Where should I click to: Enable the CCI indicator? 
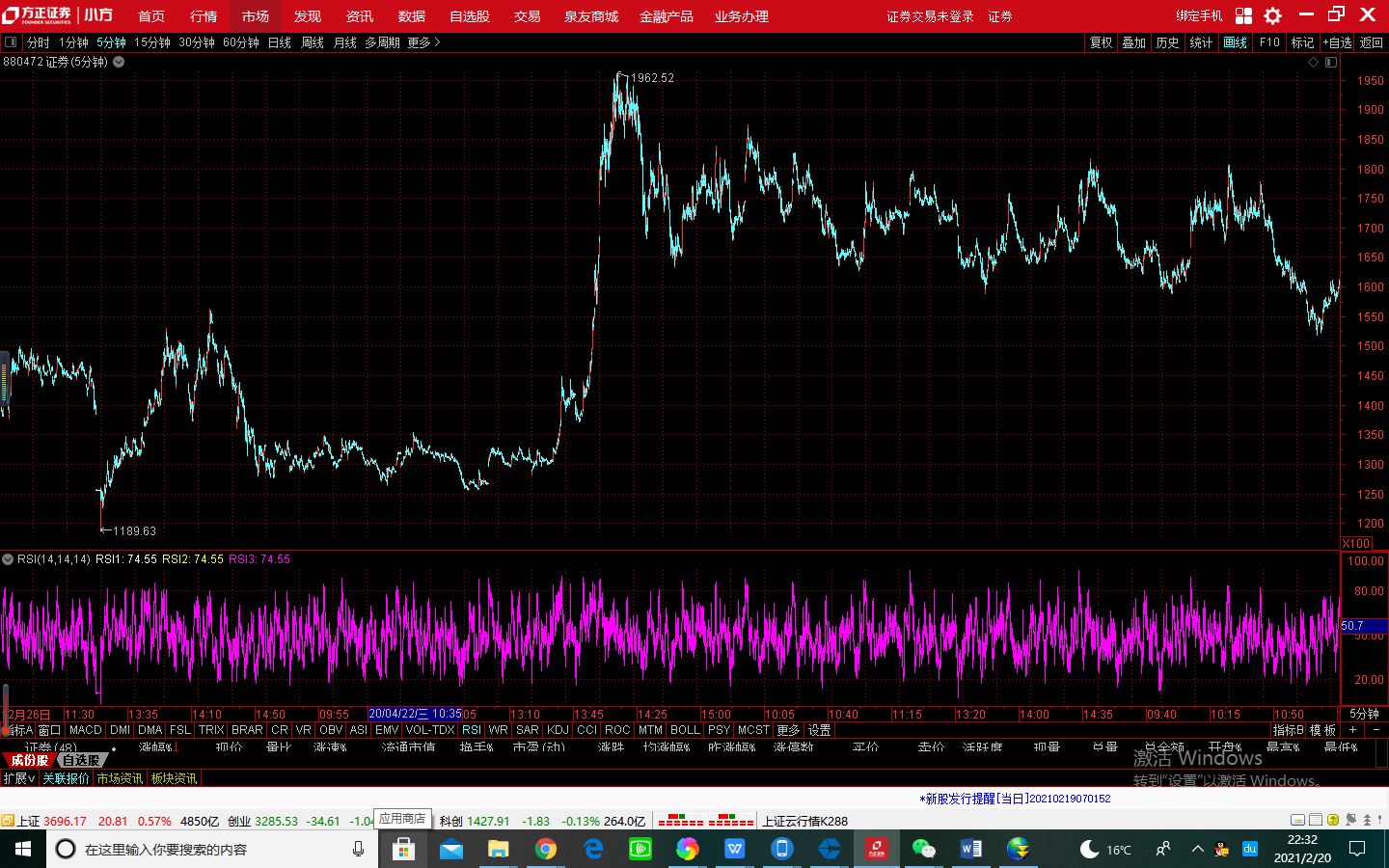586,730
